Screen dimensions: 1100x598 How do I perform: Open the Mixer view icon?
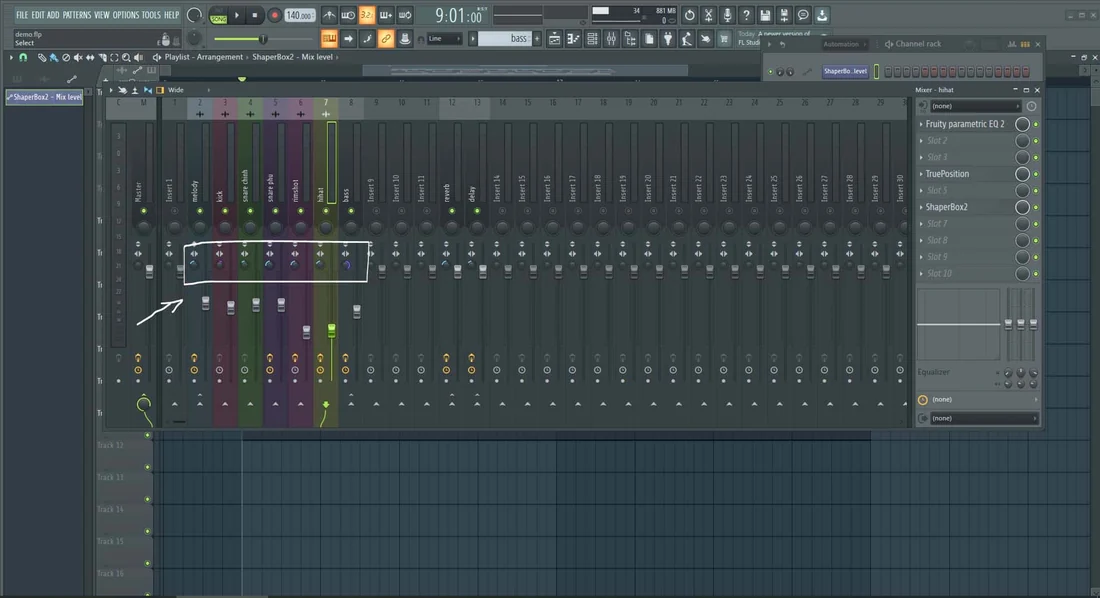(611, 39)
